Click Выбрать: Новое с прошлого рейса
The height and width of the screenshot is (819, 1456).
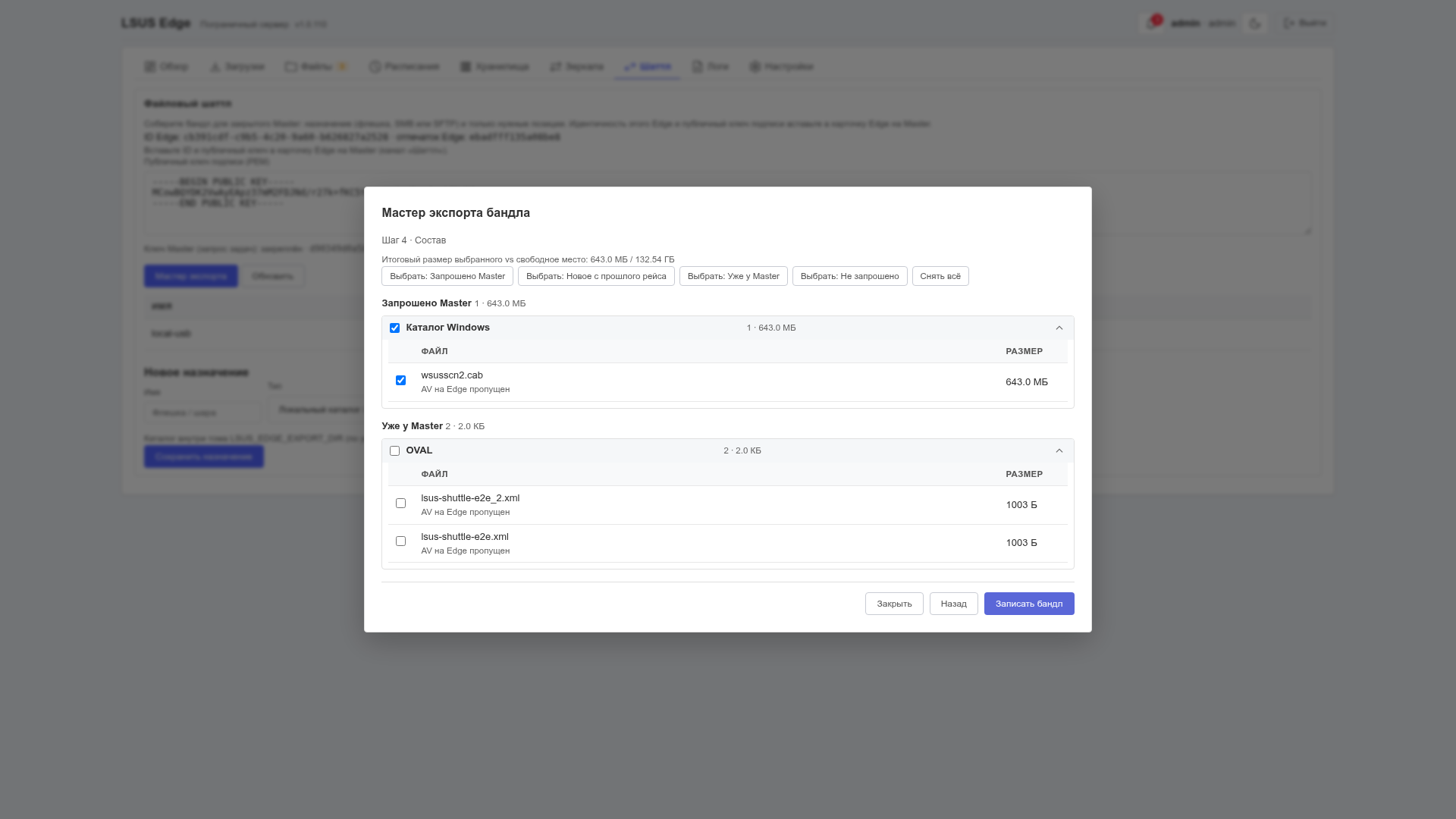click(x=596, y=276)
